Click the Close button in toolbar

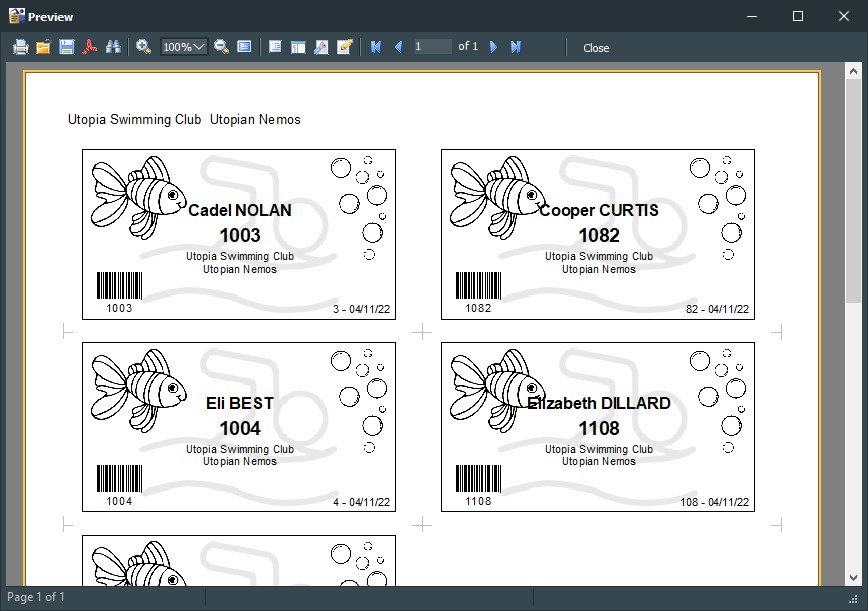coord(596,48)
